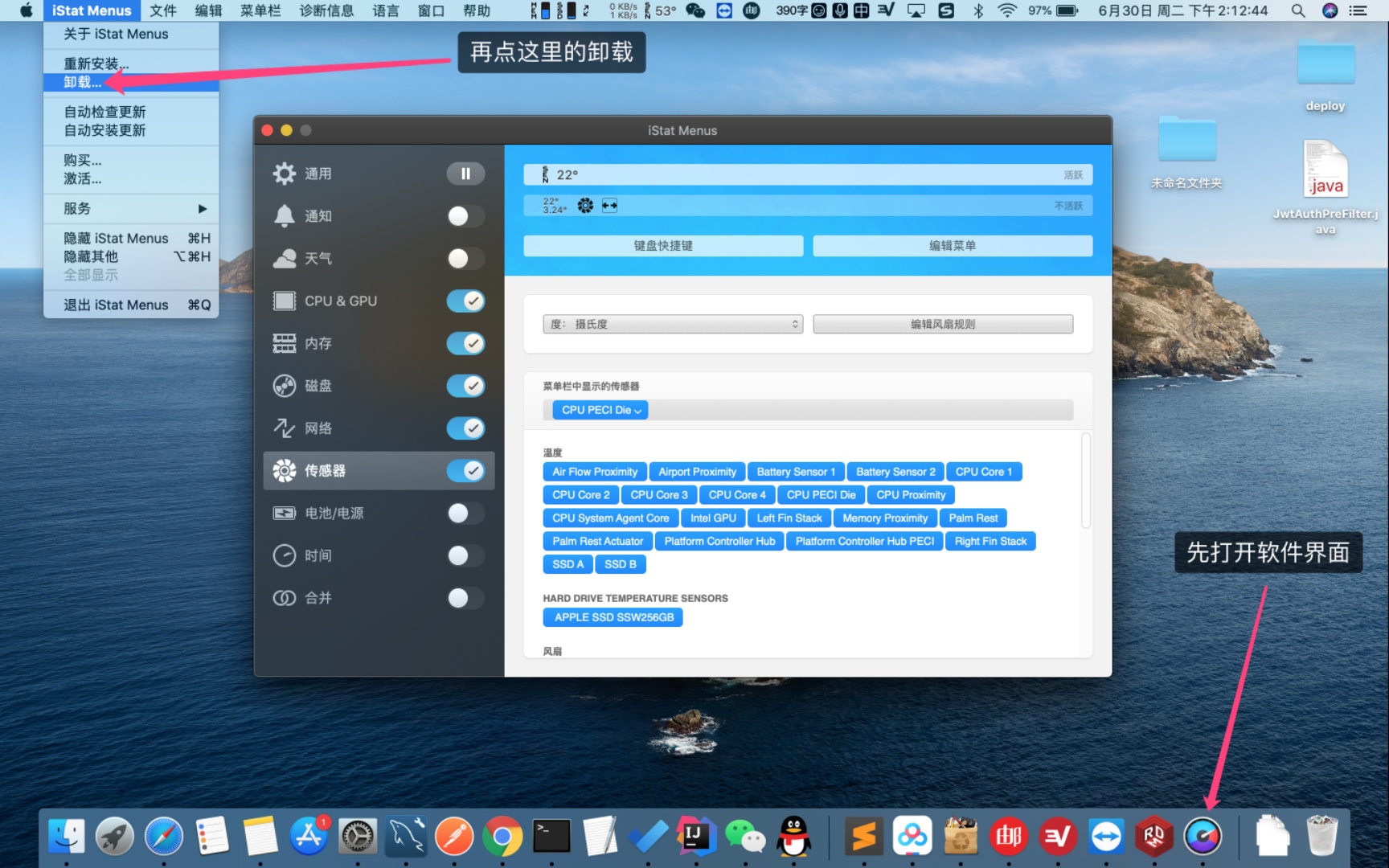This screenshot has height=868, width=1389.
Task: Click the Spotlight search icon in menu bar
Action: tap(1298, 10)
